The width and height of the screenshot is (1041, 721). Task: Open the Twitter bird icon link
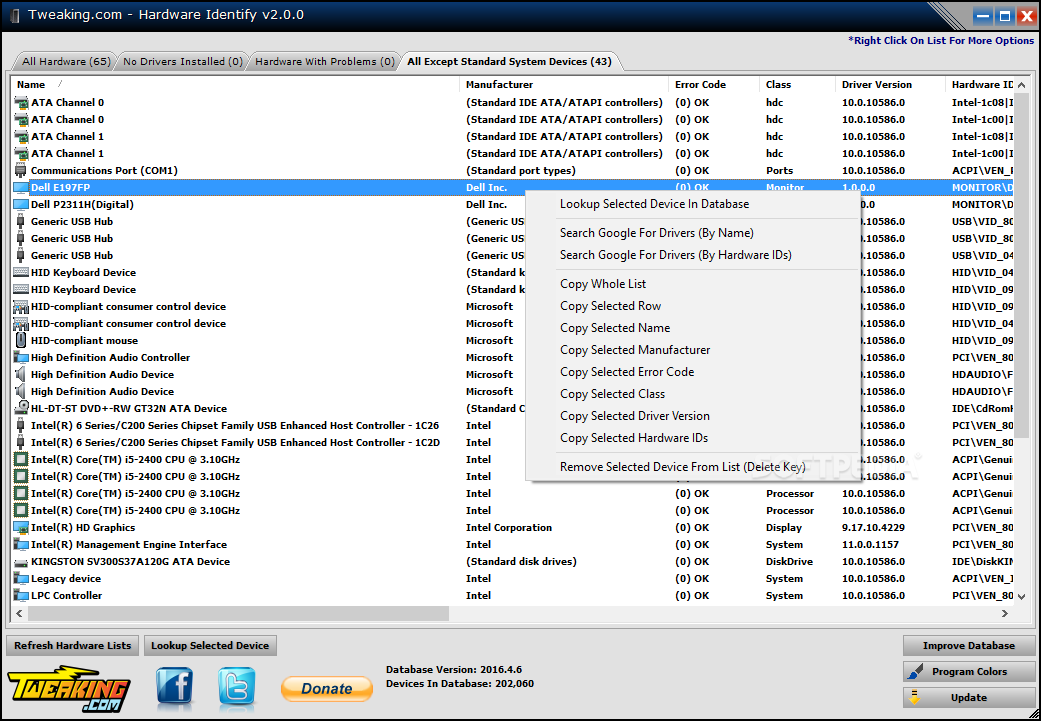(236, 687)
